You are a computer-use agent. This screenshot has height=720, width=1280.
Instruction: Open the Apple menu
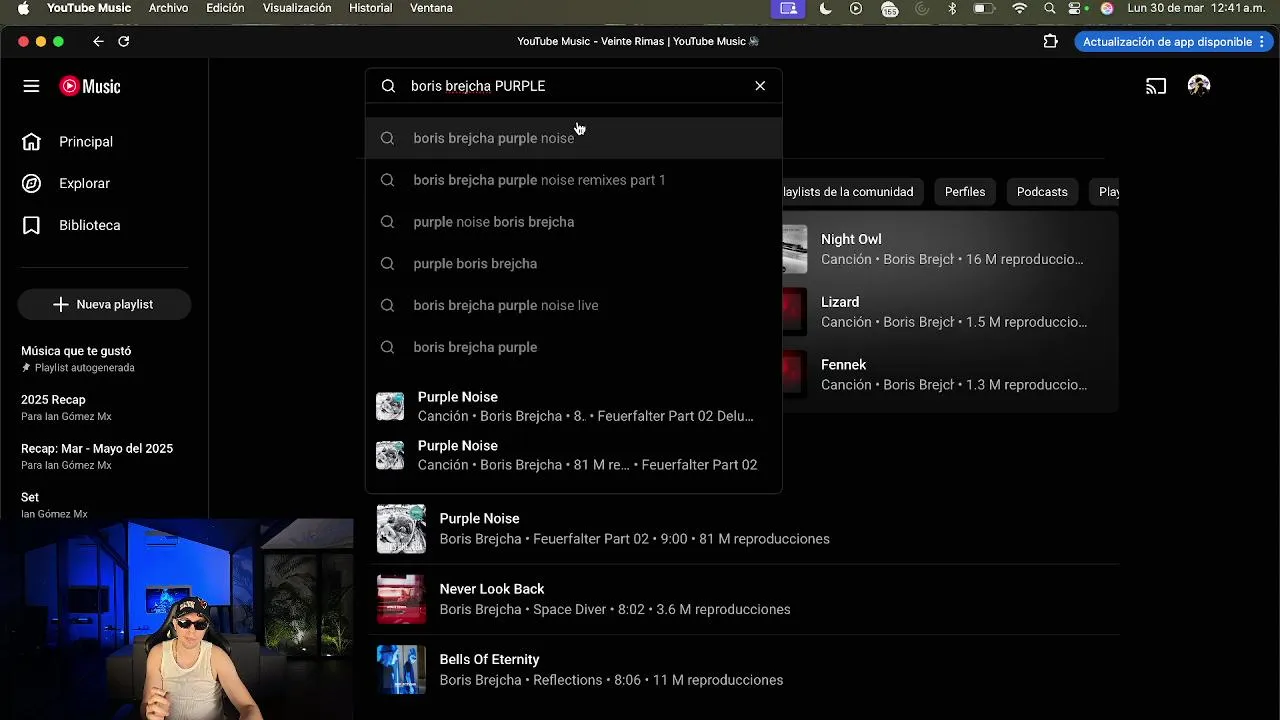pyautogui.click(x=23, y=8)
